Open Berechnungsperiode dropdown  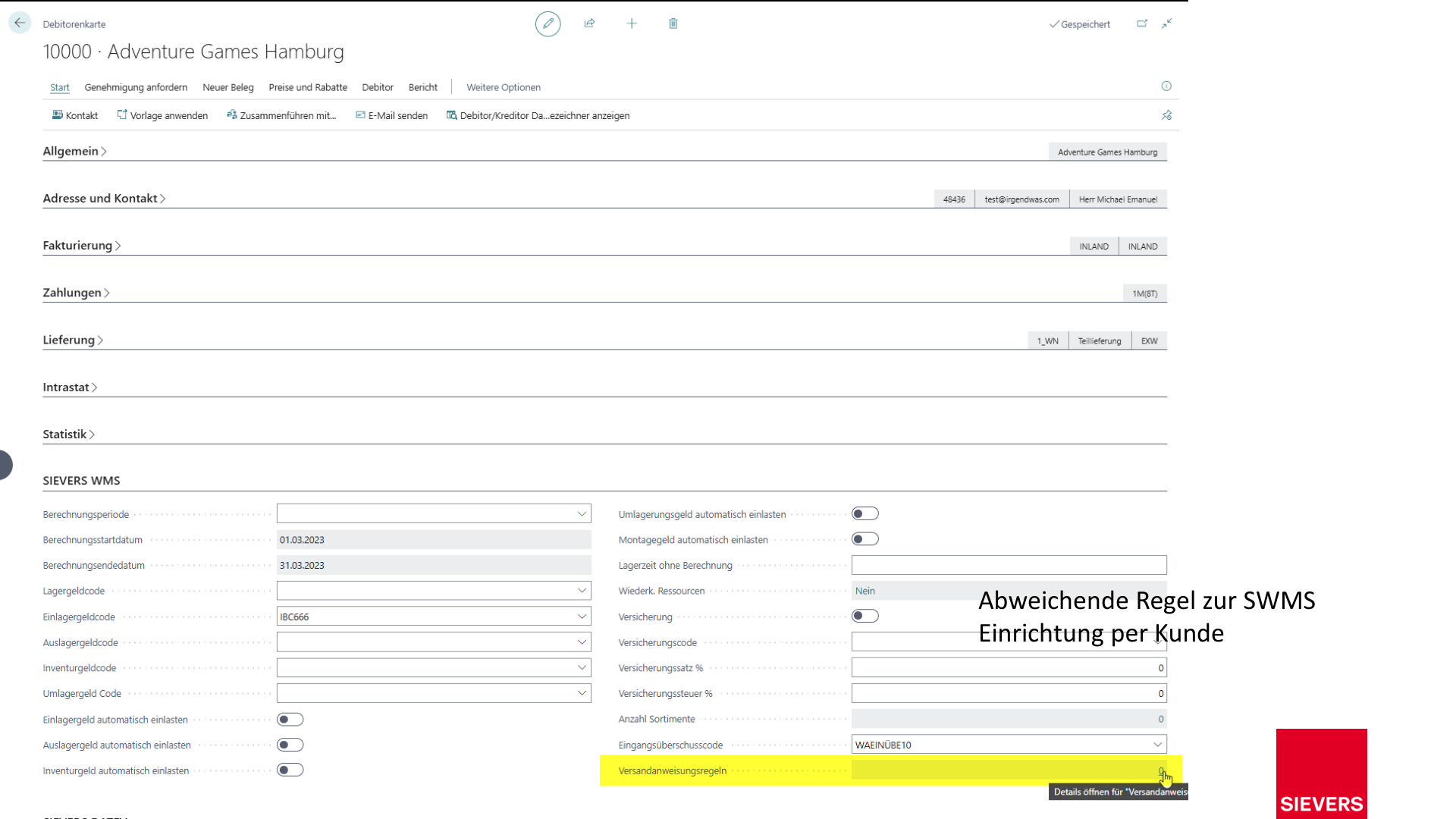(582, 514)
